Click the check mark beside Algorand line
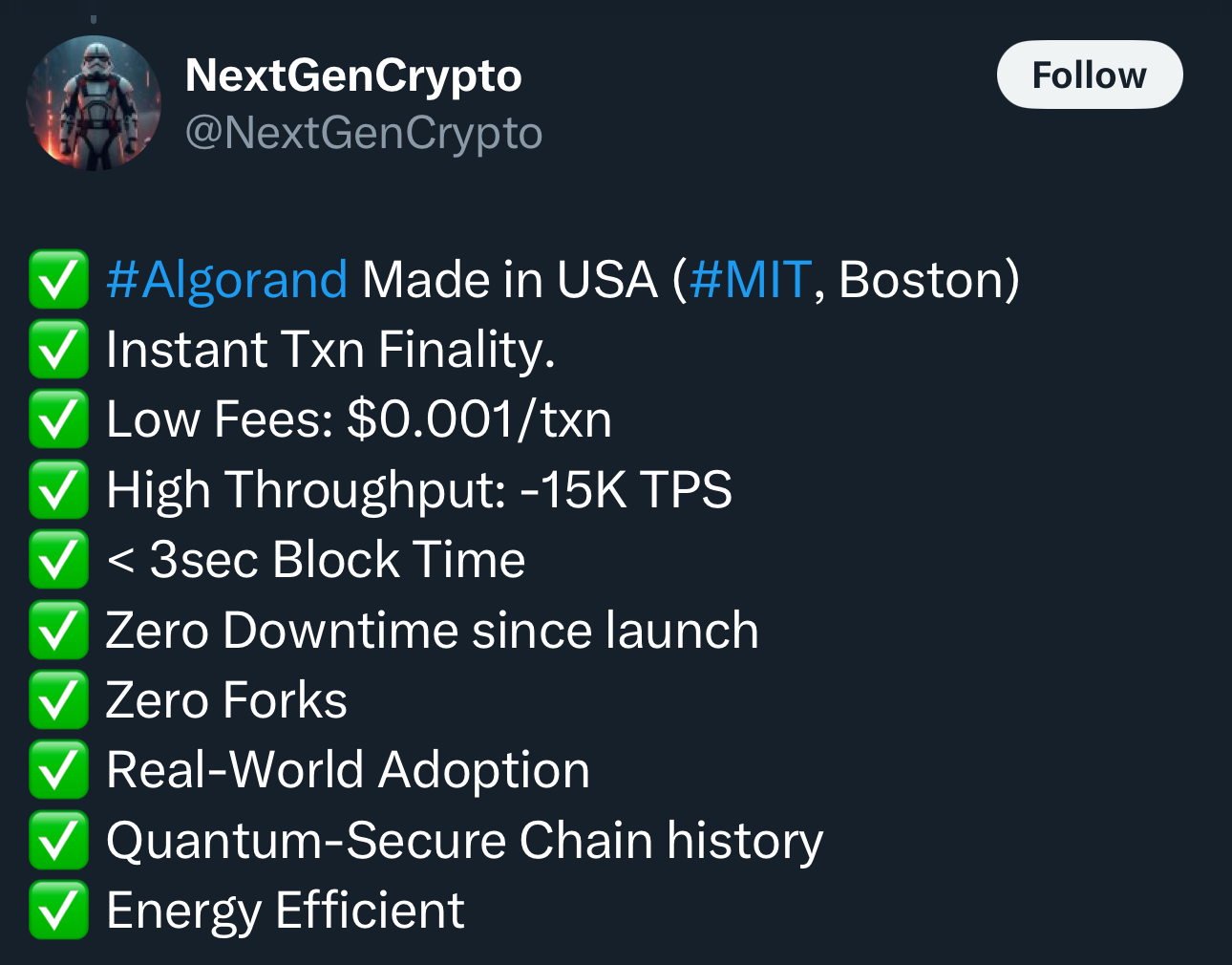Viewport: 1232px width, 965px height. coord(58,279)
